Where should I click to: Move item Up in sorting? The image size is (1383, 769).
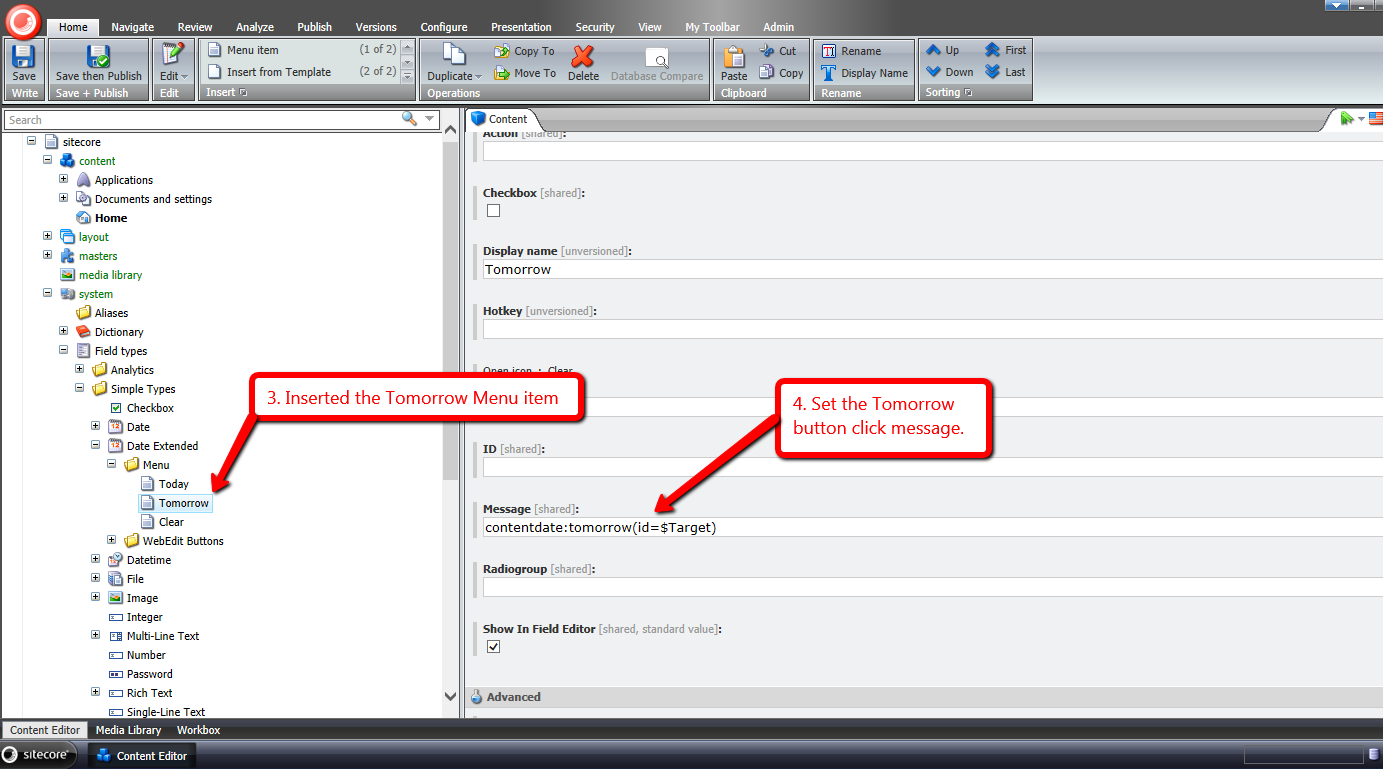(934, 50)
